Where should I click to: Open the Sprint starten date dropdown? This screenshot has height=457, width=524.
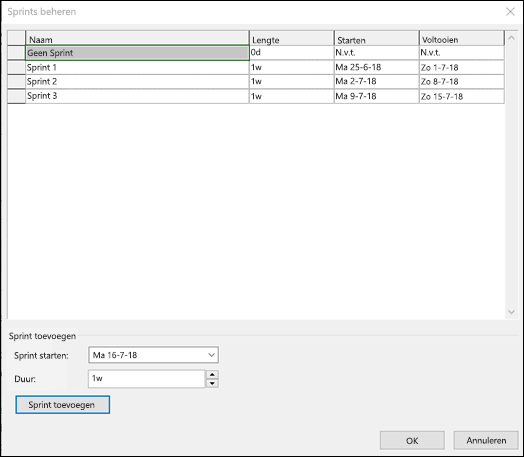click(212, 355)
